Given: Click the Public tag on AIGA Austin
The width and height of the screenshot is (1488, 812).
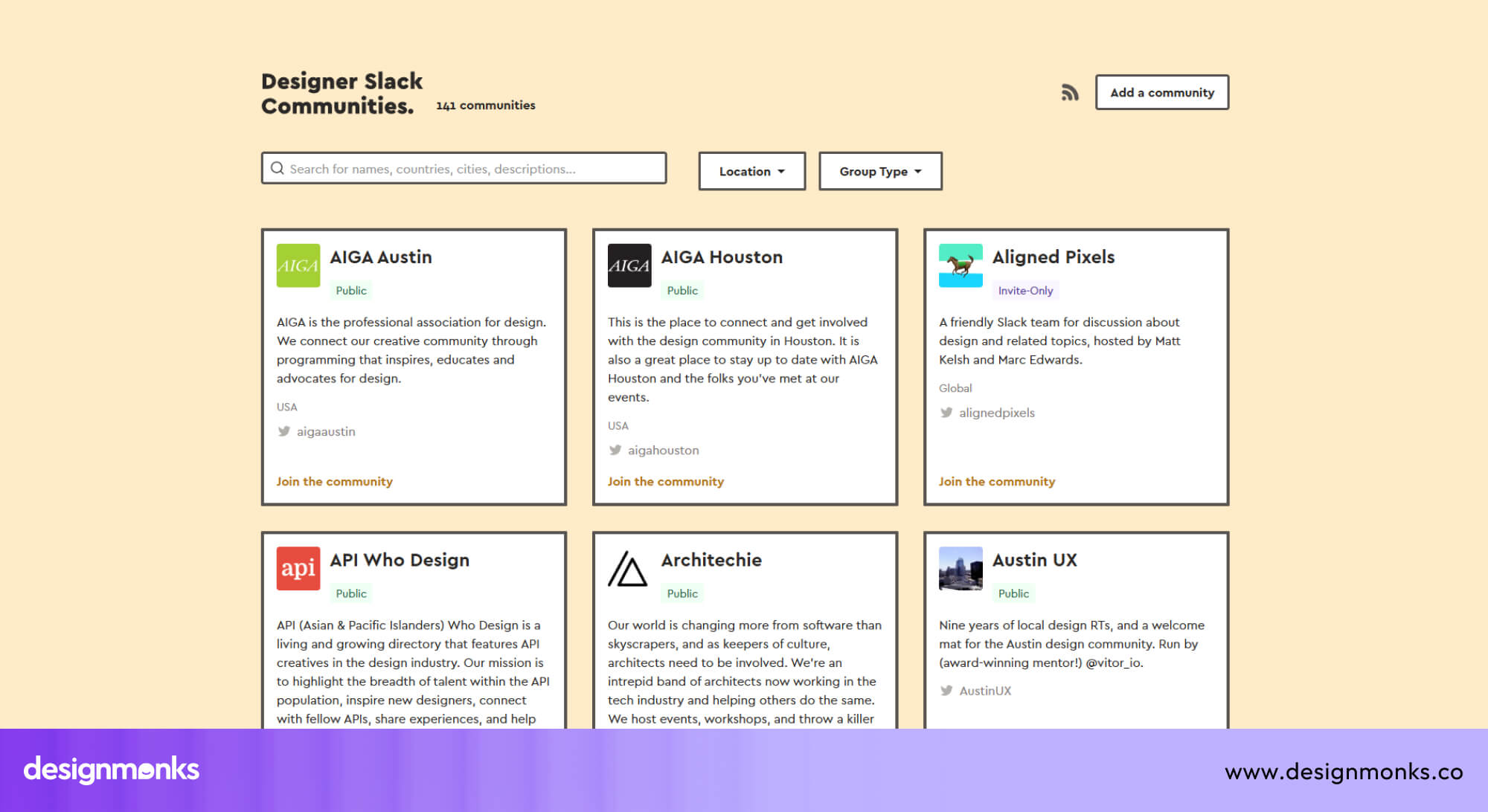Looking at the screenshot, I should (350, 291).
